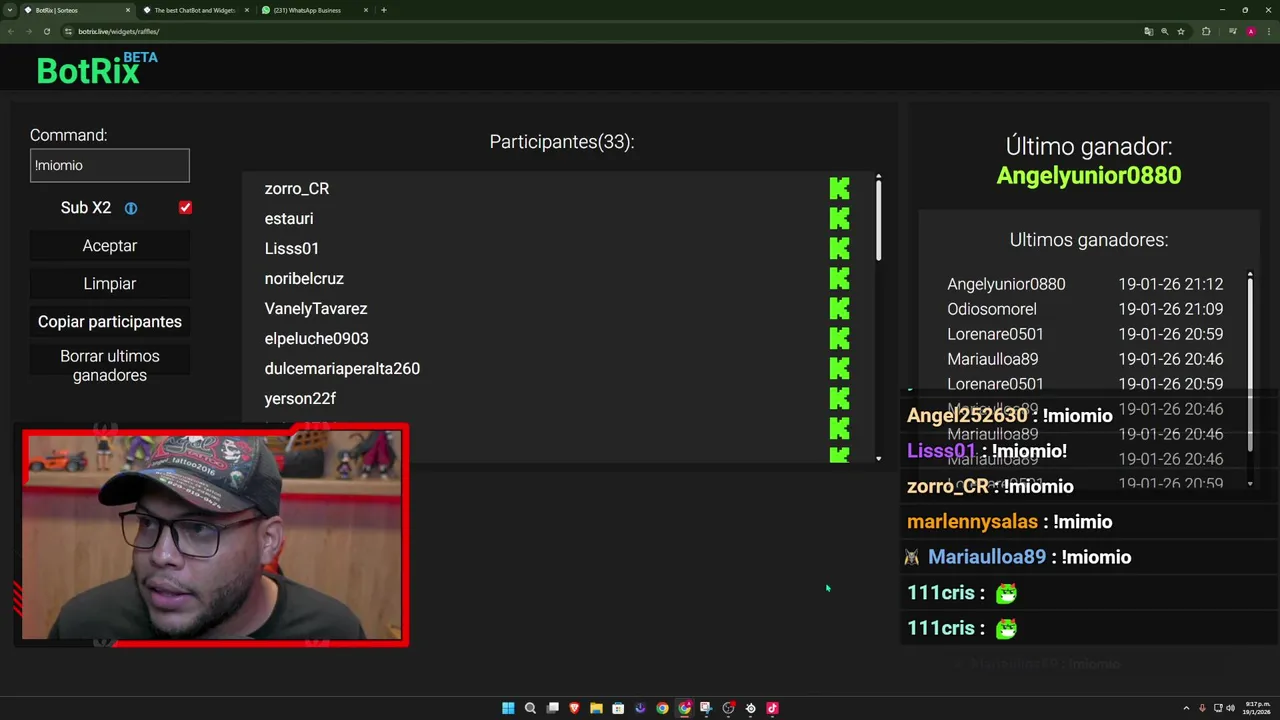Open the taskbar Search icon
This screenshot has width=1280, height=720.
point(530,708)
